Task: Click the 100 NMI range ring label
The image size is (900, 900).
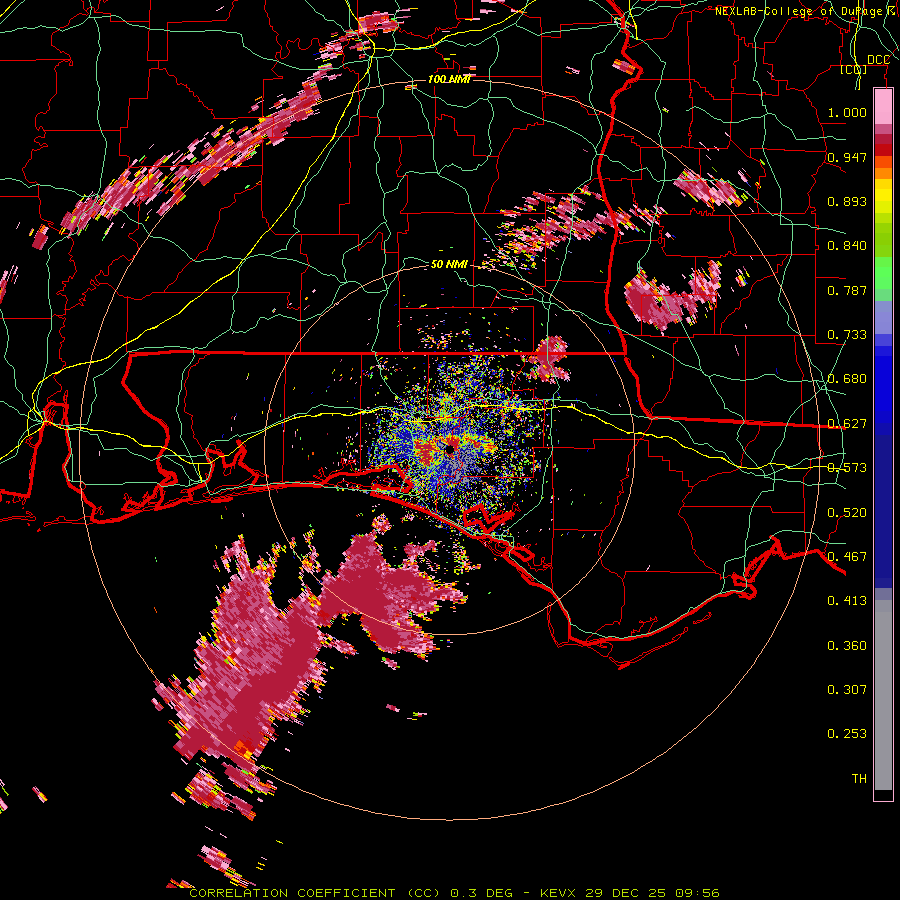Action: click(x=449, y=79)
